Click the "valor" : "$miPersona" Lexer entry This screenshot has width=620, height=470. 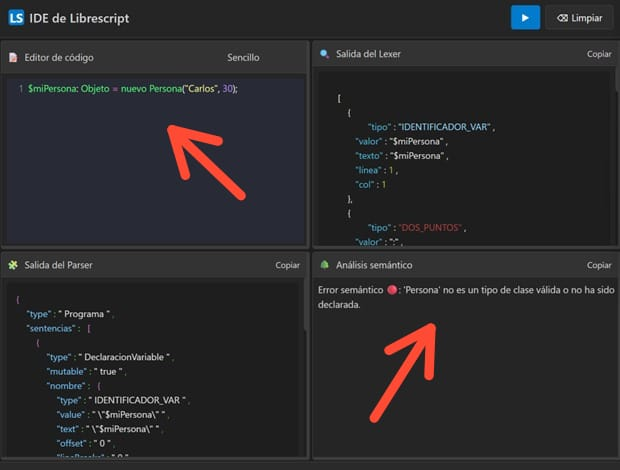(401, 142)
